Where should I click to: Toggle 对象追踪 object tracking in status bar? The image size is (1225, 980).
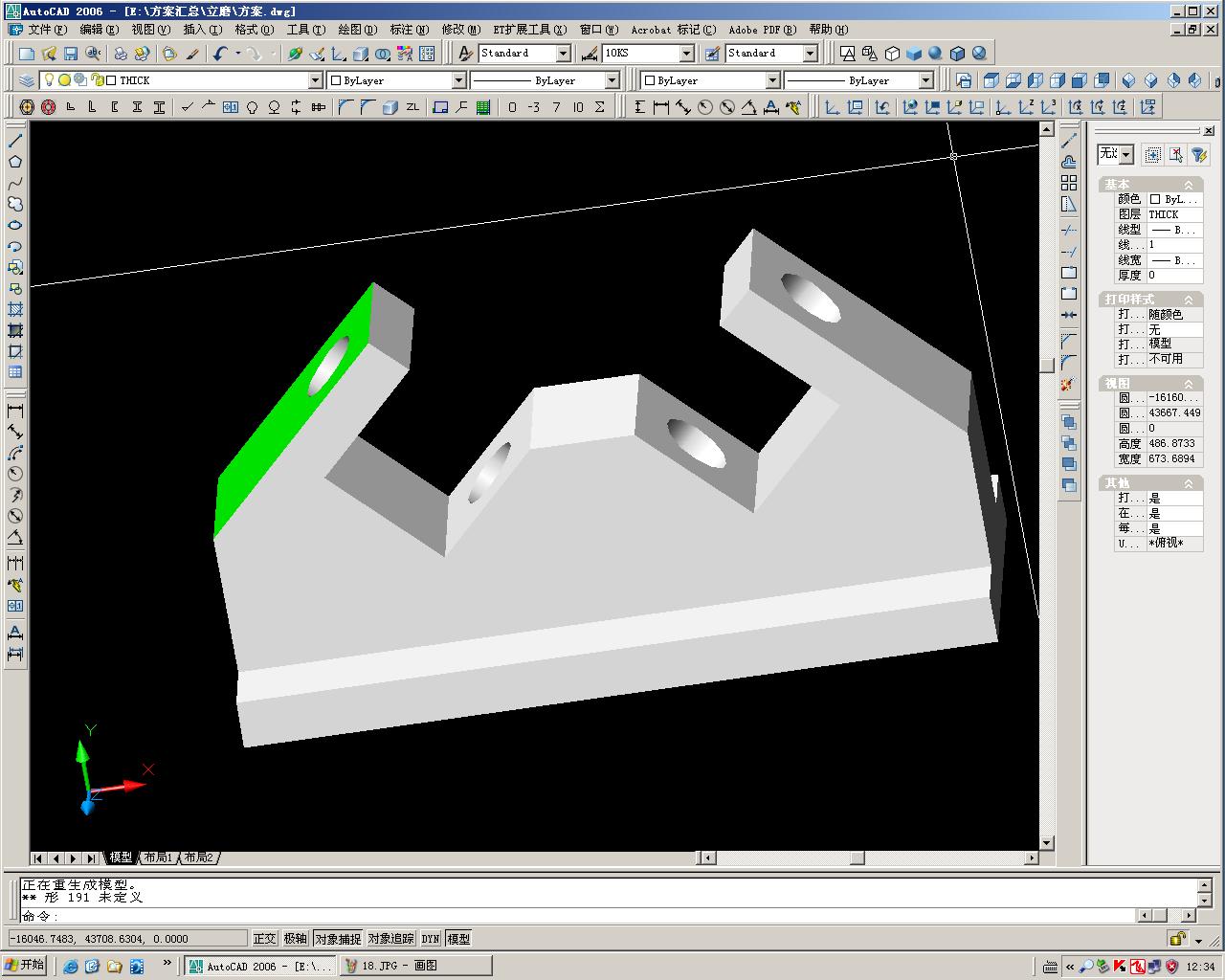[391, 939]
